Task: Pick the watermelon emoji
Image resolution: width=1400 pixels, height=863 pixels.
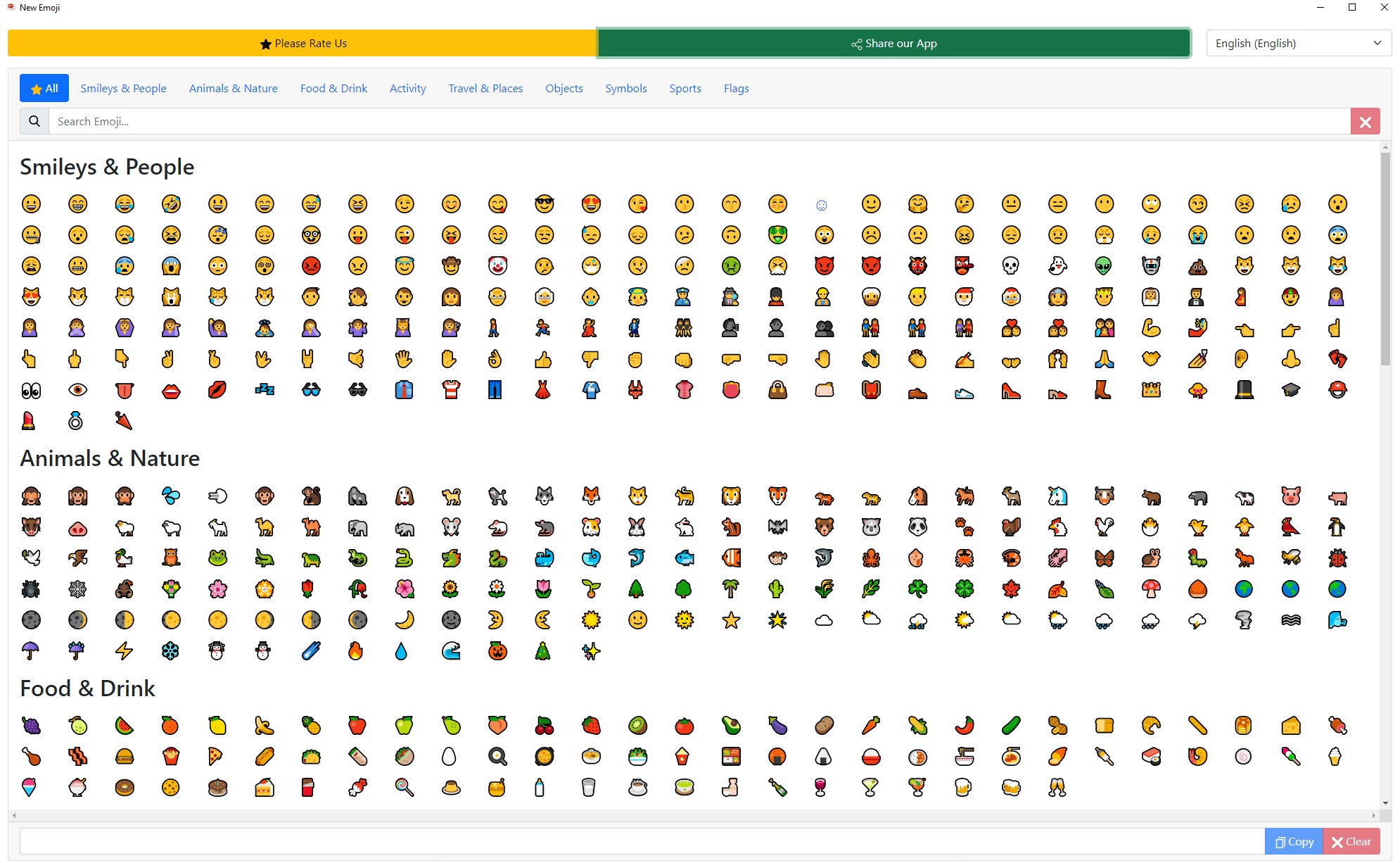Action: [124, 726]
